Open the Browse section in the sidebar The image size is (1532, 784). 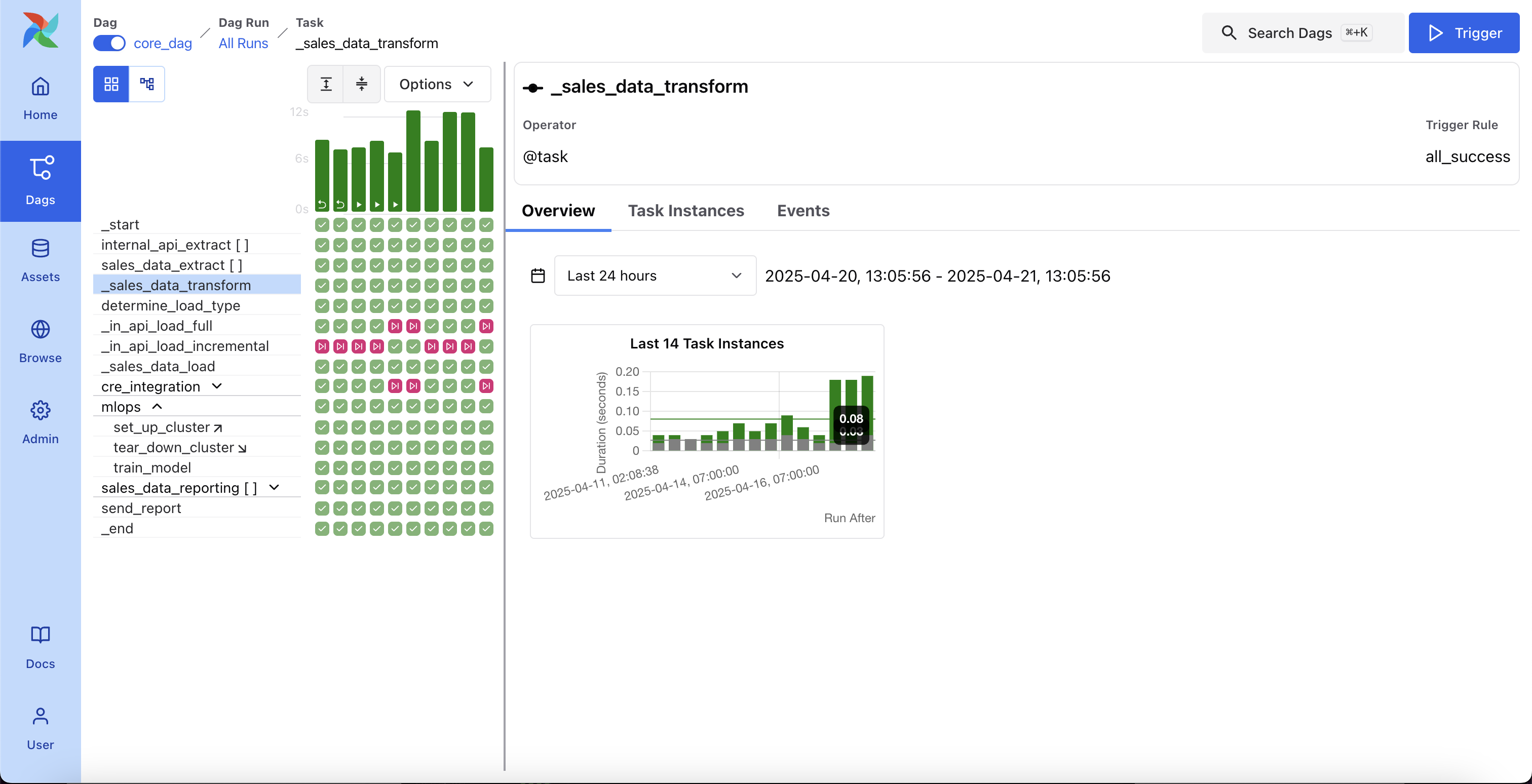(x=40, y=340)
